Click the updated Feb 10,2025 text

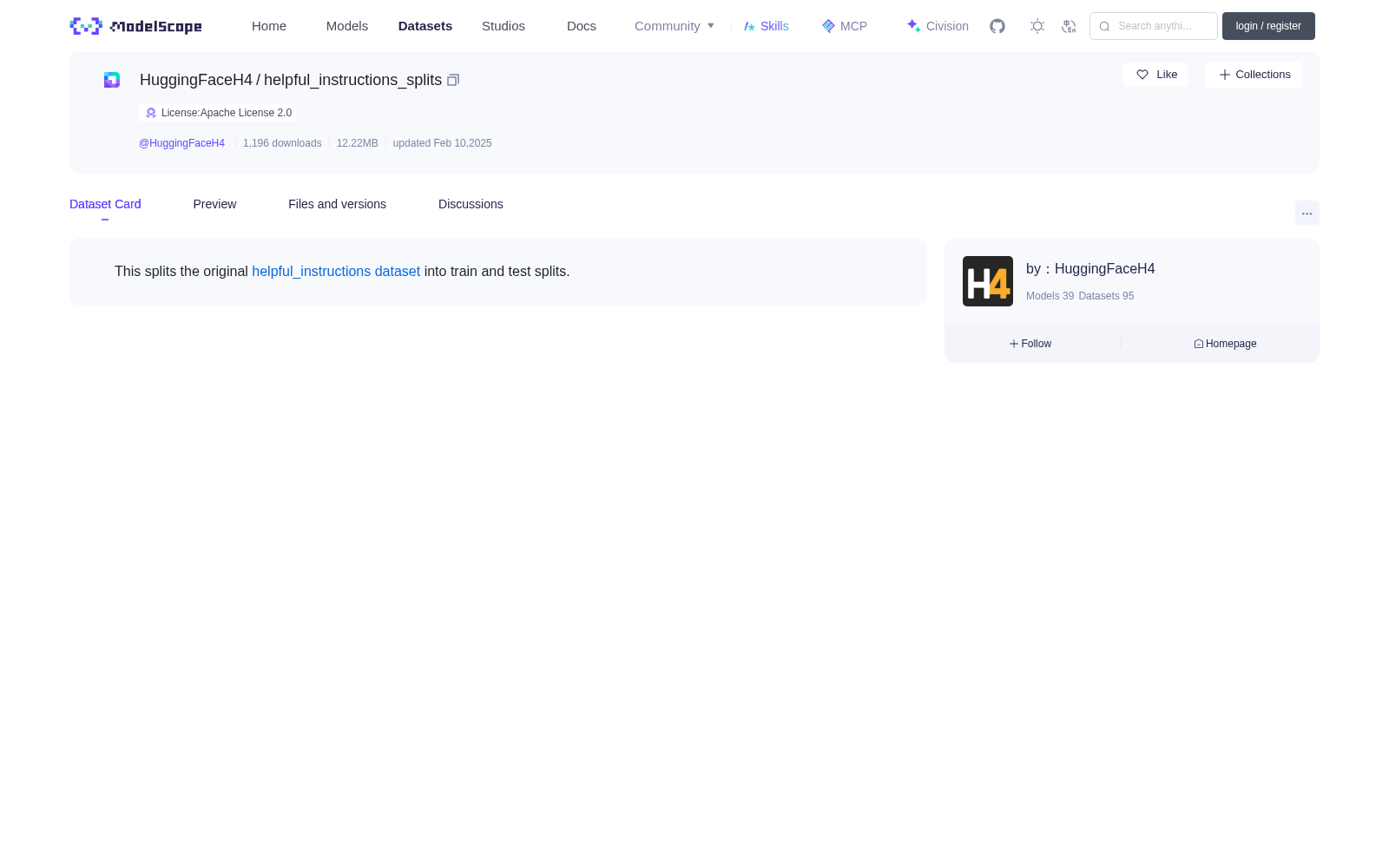click(x=443, y=143)
